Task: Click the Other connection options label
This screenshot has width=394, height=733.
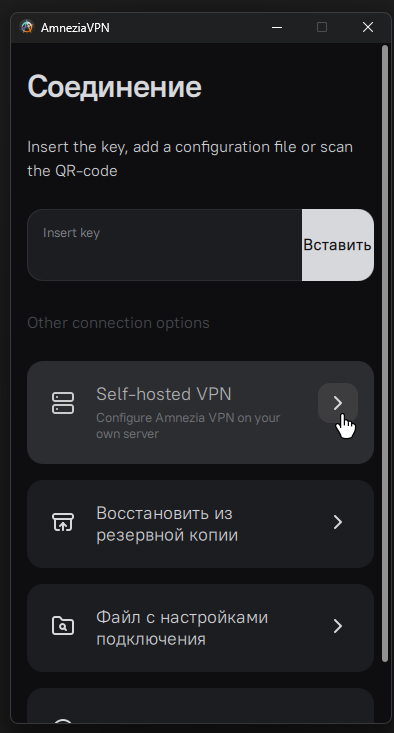Action: tap(118, 323)
